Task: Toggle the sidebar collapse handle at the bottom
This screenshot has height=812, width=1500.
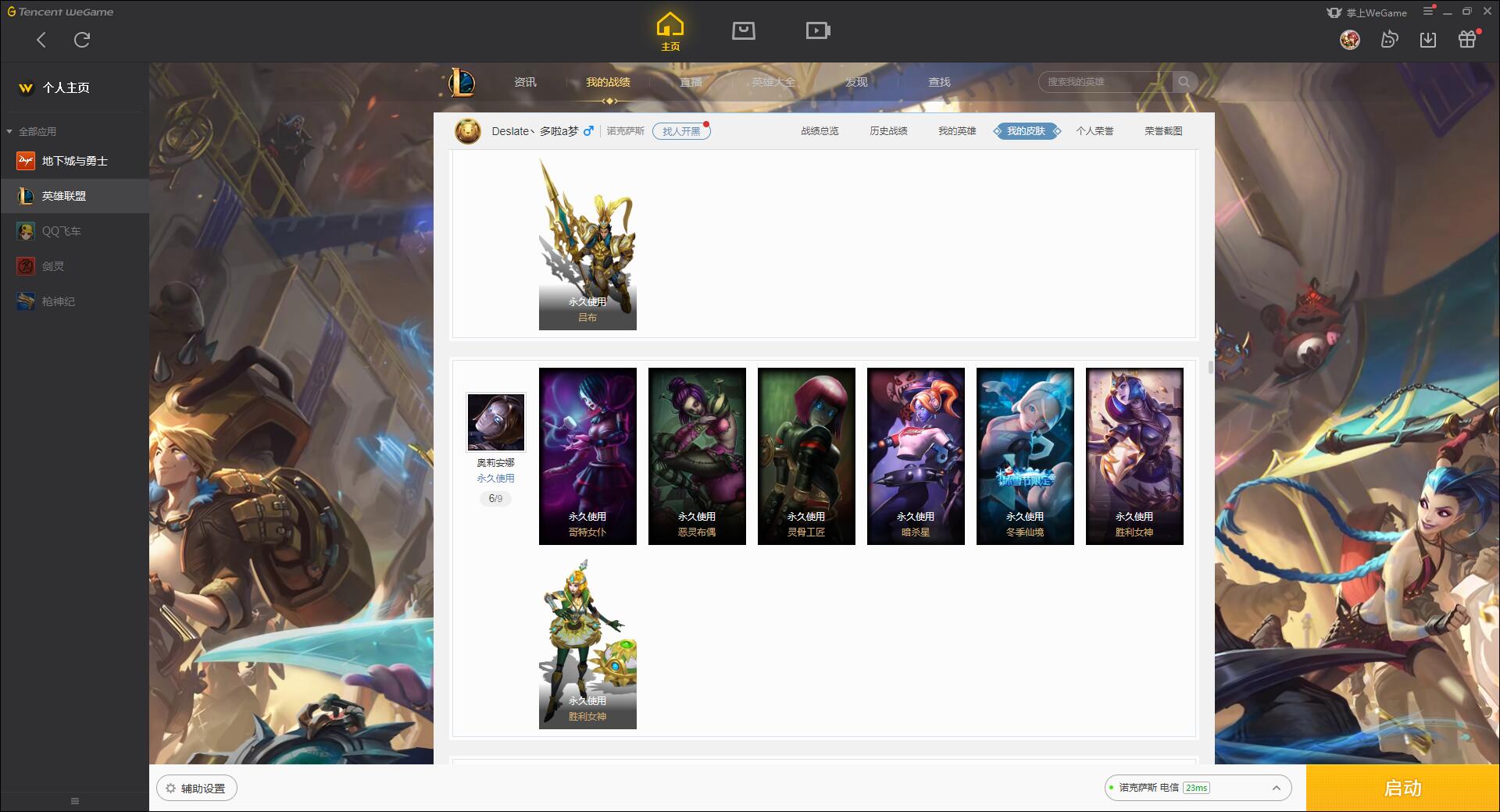Action: pyautogui.click(x=75, y=801)
